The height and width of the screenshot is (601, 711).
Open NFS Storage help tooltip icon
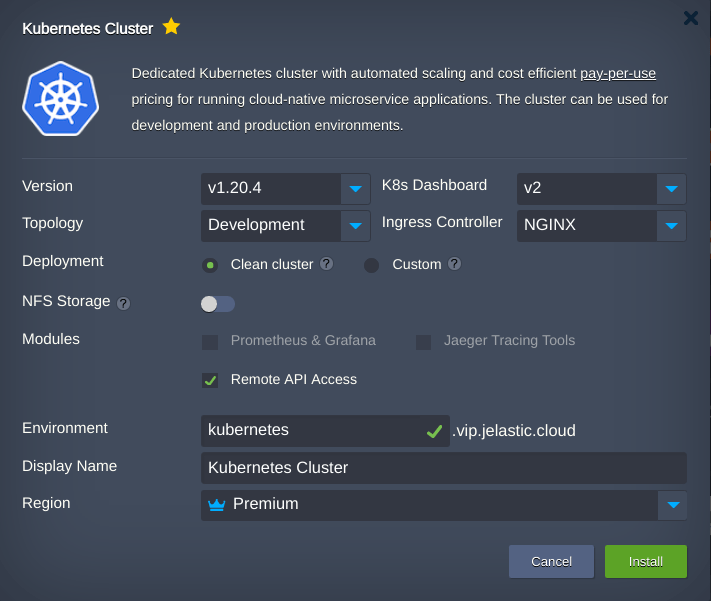pos(123,303)
